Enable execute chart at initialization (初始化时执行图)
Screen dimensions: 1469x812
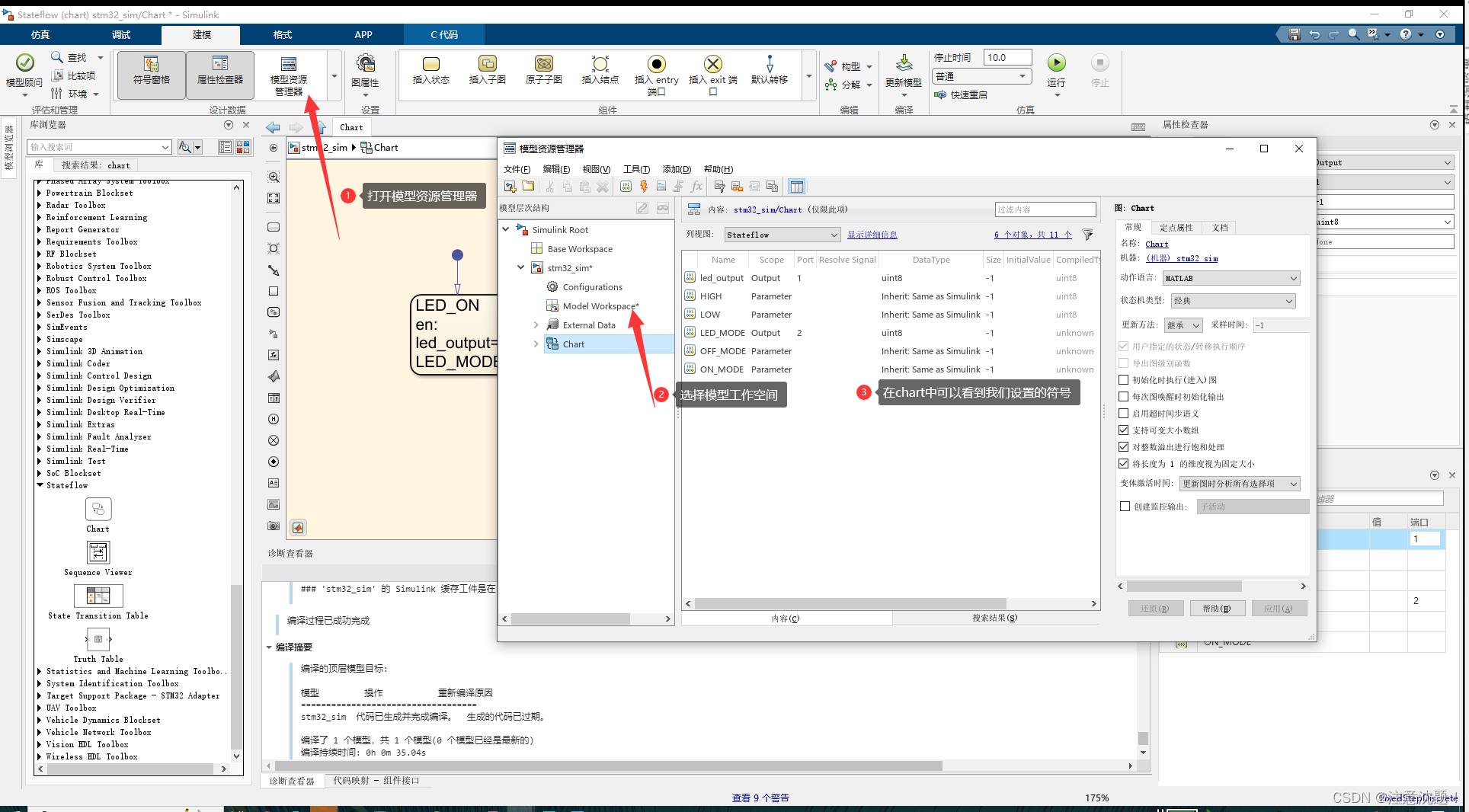tap(1123, 380)
